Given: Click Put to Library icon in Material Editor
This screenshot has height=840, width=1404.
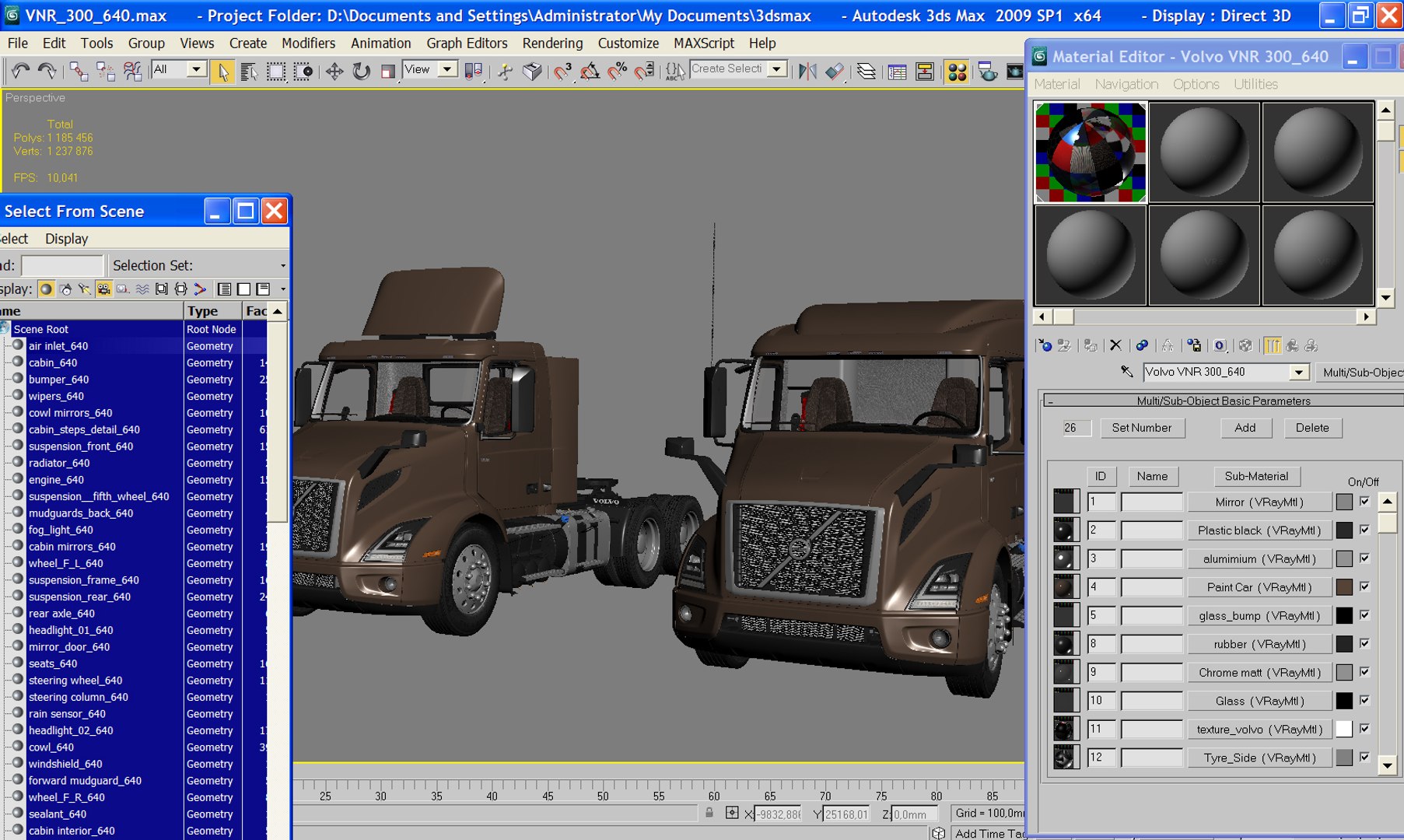Looking at the screenshot, I should coord(1194,345).
